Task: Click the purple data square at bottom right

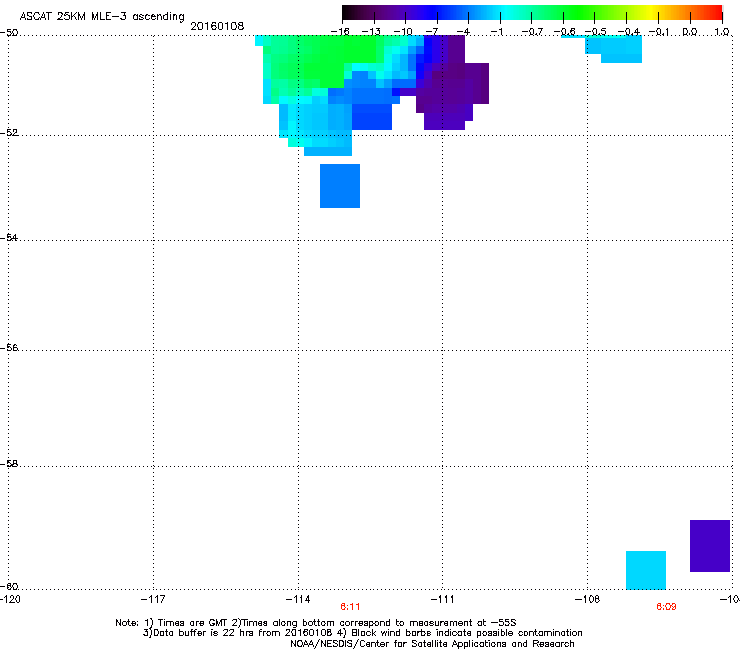Action: coord(710,546)
